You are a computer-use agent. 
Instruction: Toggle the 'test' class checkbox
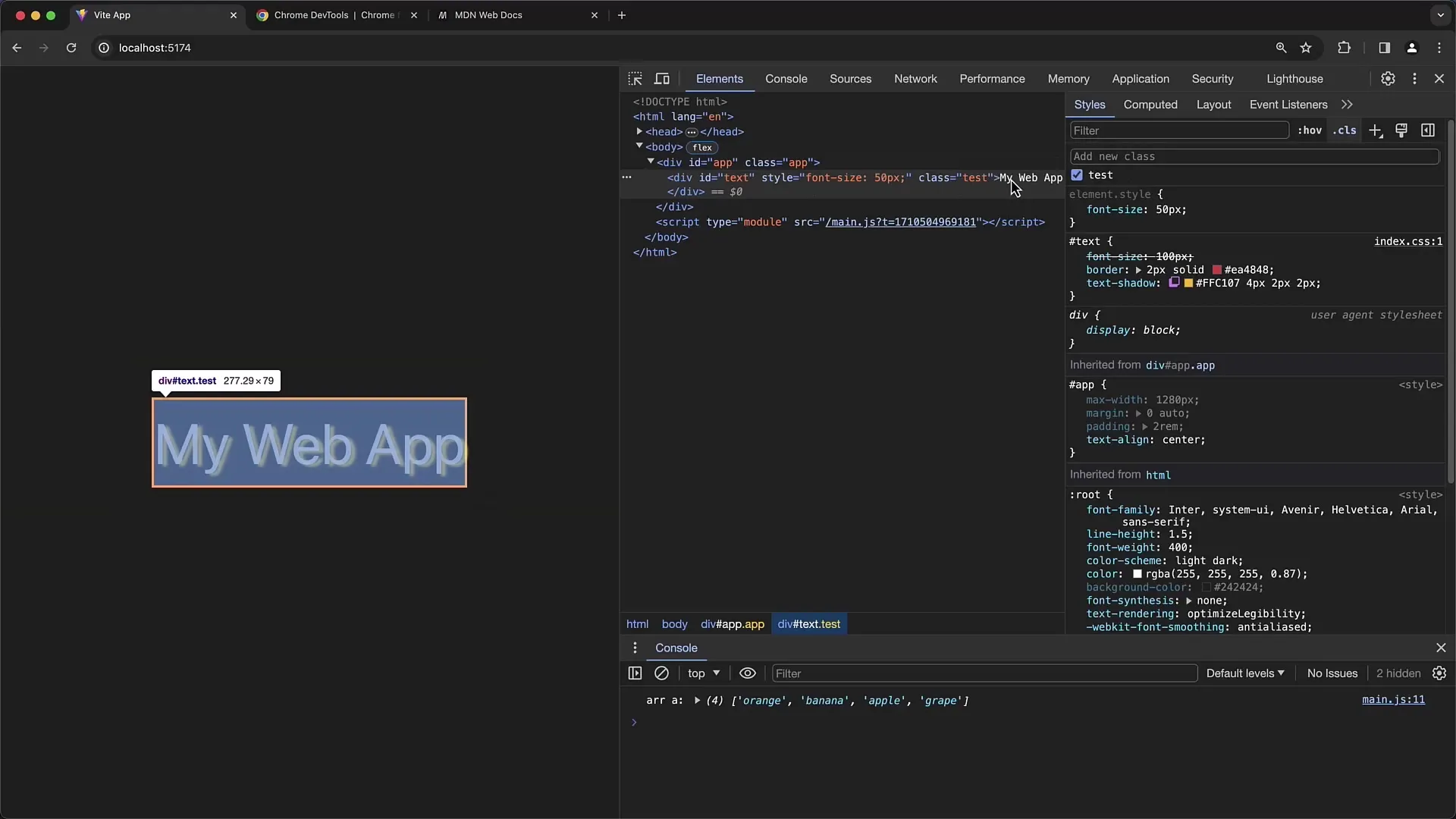[x=1077, y=175]
